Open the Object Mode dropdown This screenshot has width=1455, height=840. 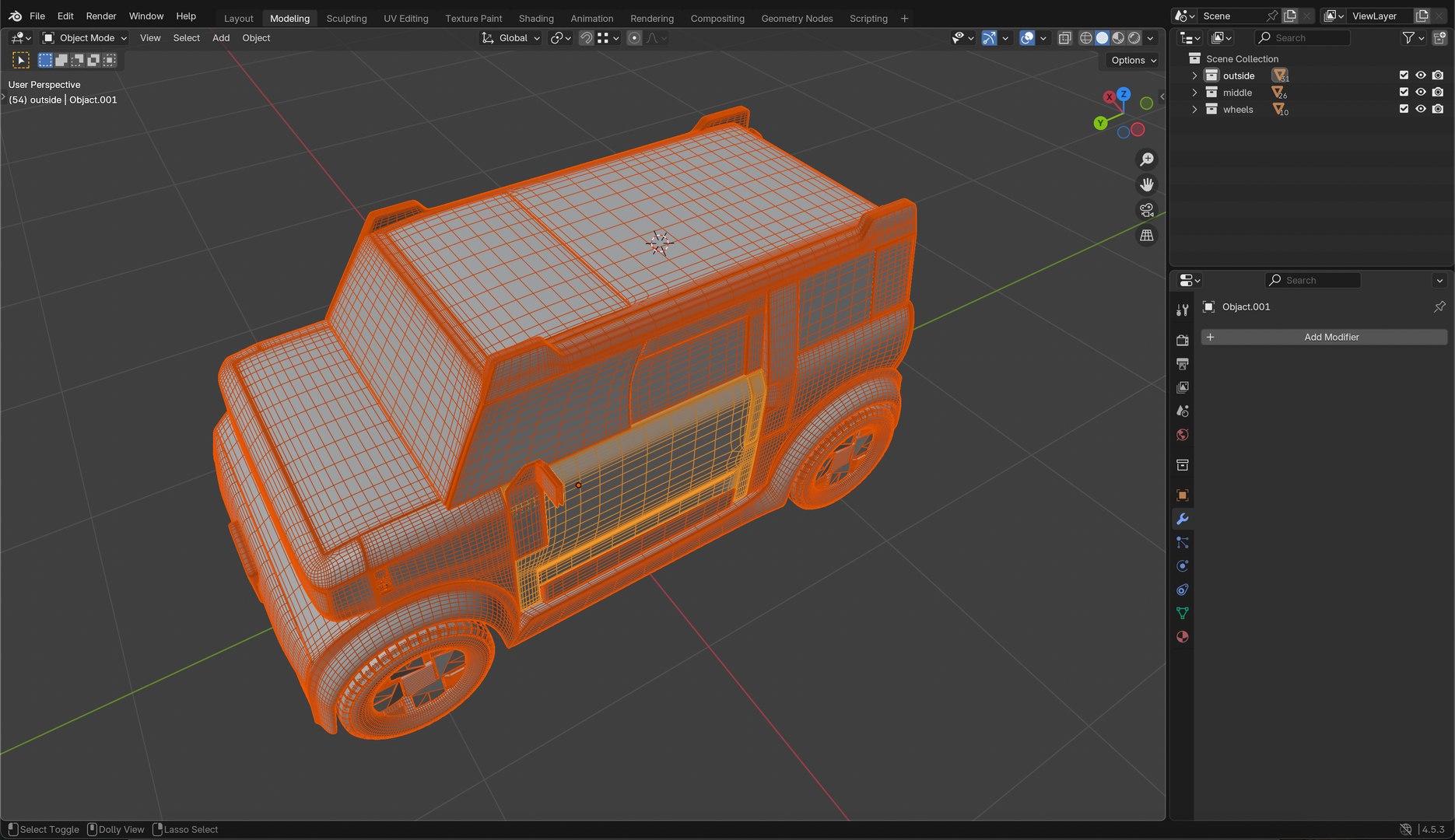click(84, 37)
